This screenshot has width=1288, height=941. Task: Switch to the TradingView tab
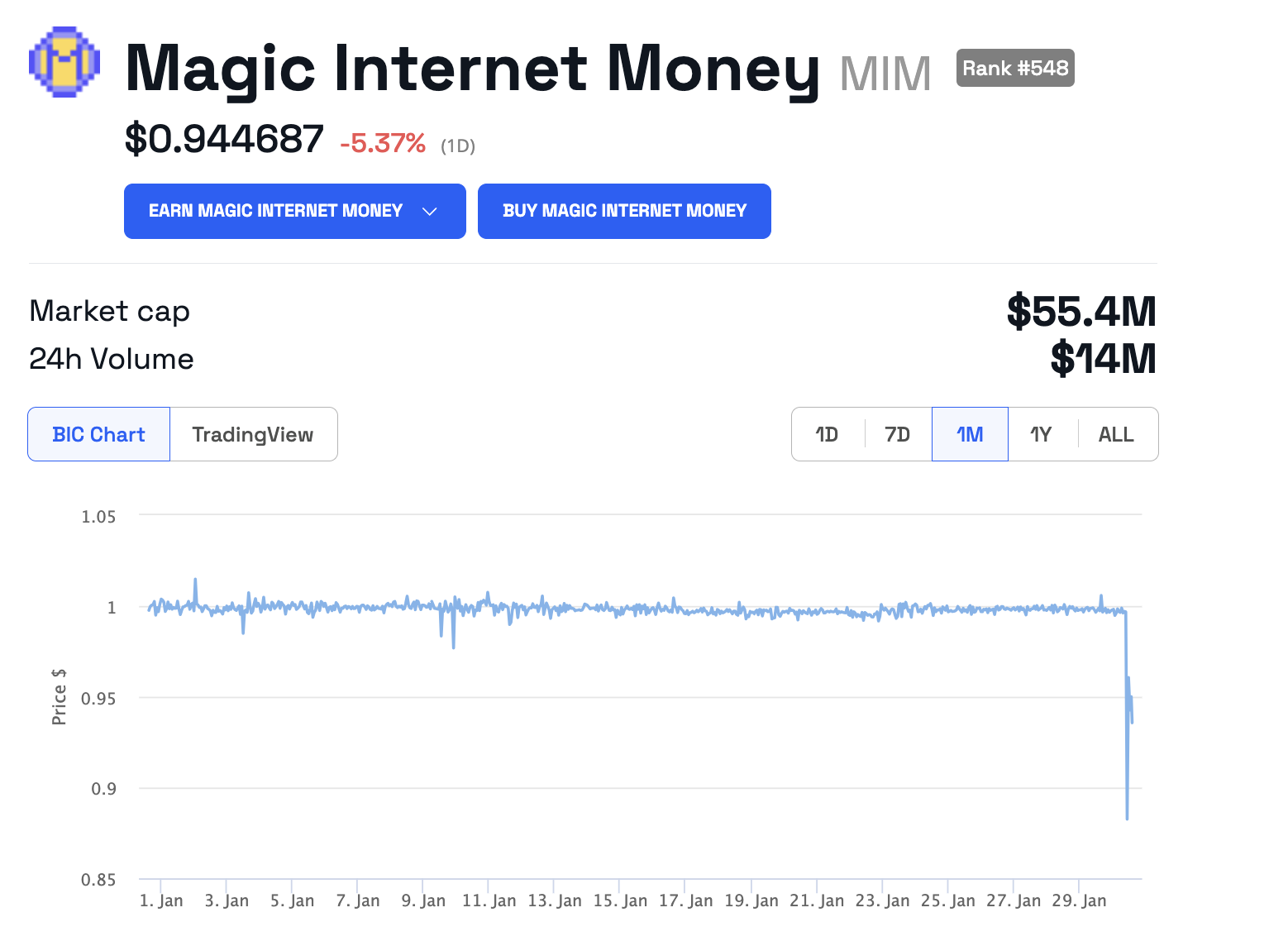click(253, 434)
